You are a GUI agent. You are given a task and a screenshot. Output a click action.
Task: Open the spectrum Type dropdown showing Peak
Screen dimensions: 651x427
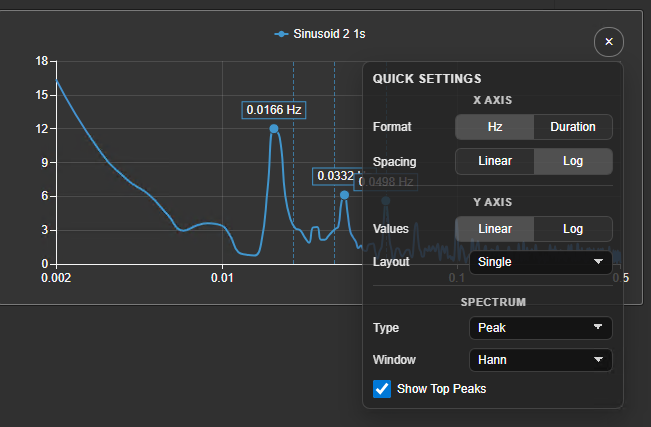click(x=541, y=328)
